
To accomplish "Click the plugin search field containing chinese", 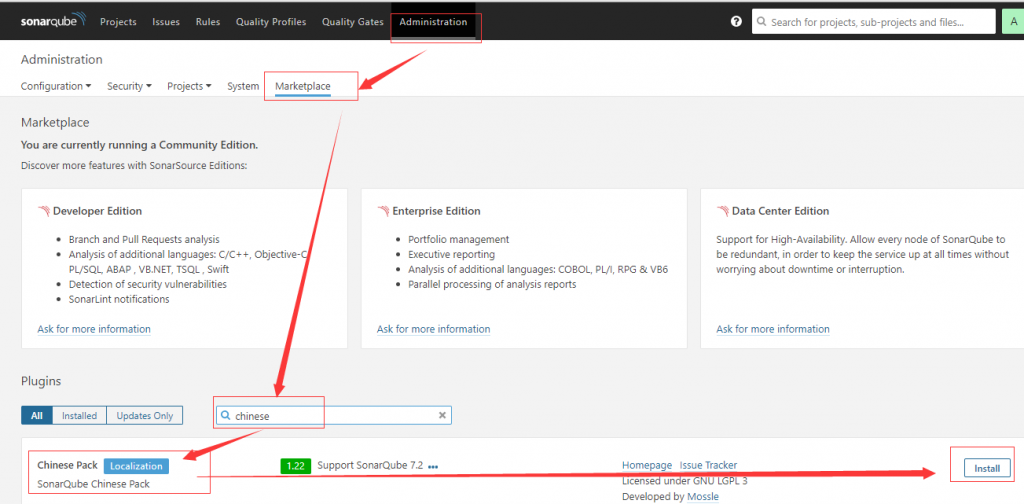I will pyautogui.click(x=334, y=415).
